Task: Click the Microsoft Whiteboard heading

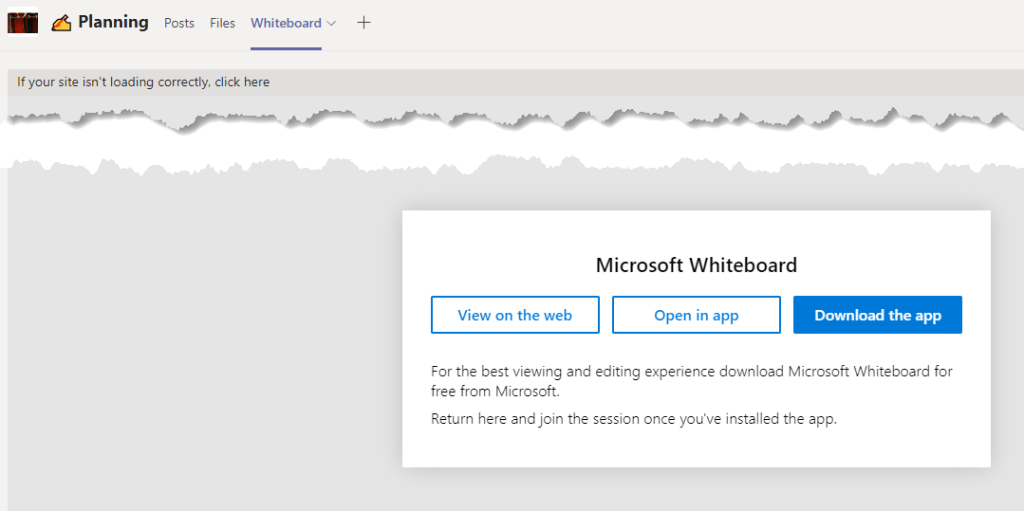Action: [x=696, y=265]
